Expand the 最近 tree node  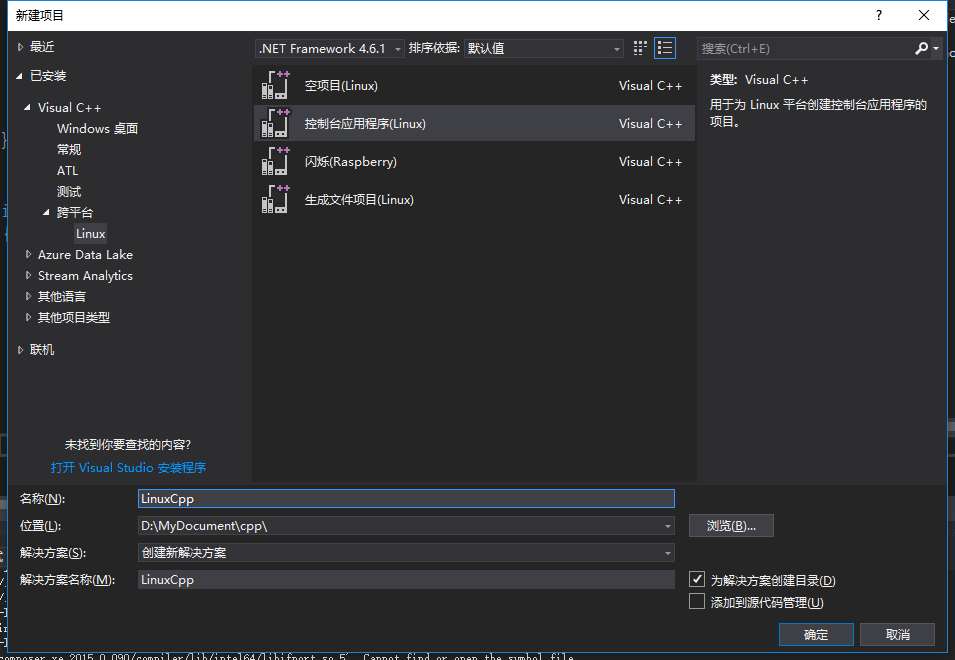(20, 47)
